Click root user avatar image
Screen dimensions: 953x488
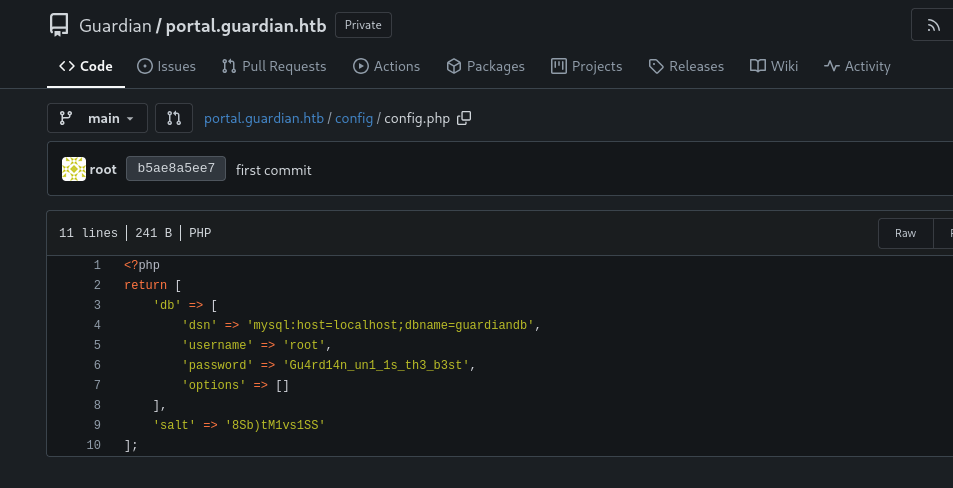click(x=74, y=169)
